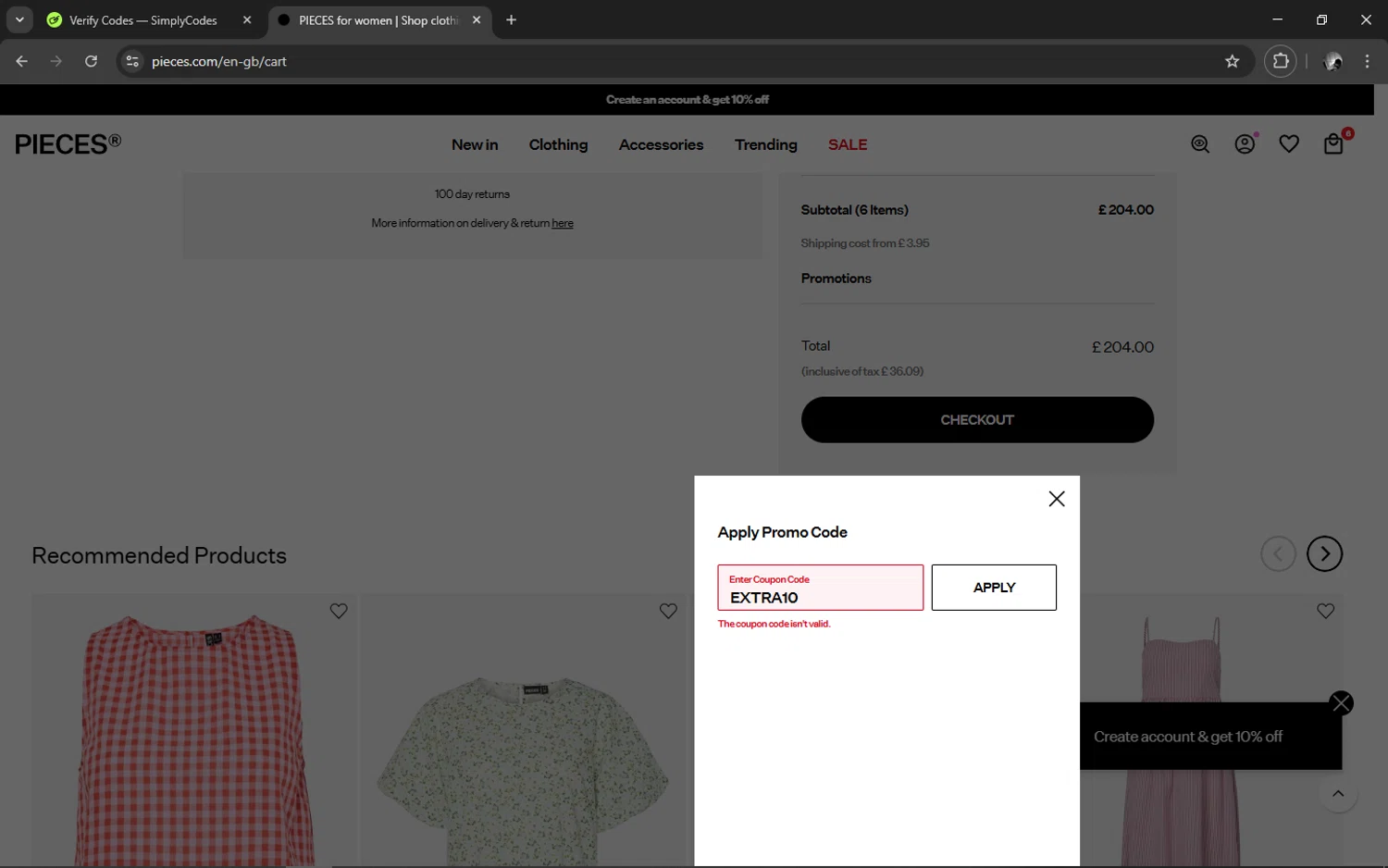Screen dimensions: 1388x868
Task: Open a new browser tab
Action: [x=511, y=19]
